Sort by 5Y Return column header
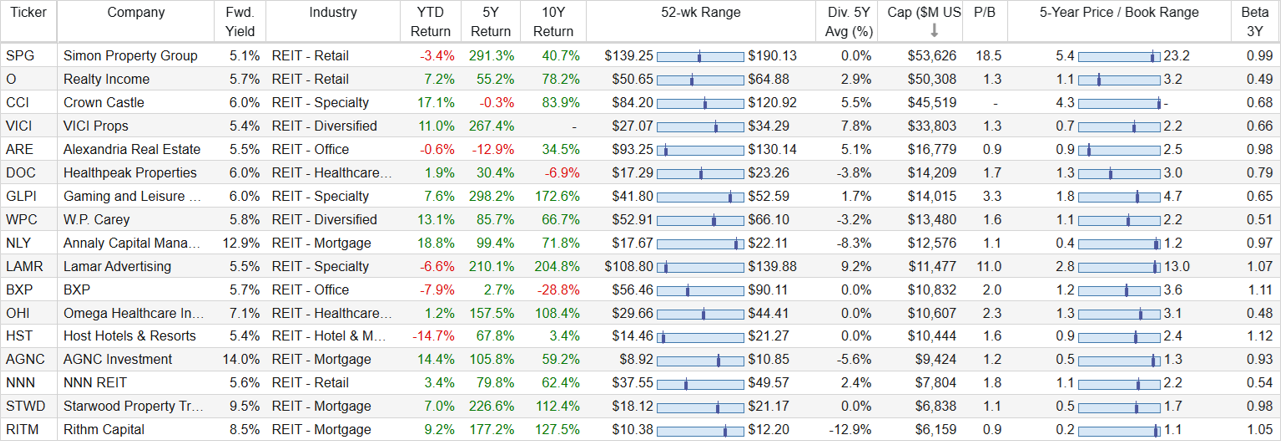The height and width of the screenshot is (441, 1281). tap(490, 22)
